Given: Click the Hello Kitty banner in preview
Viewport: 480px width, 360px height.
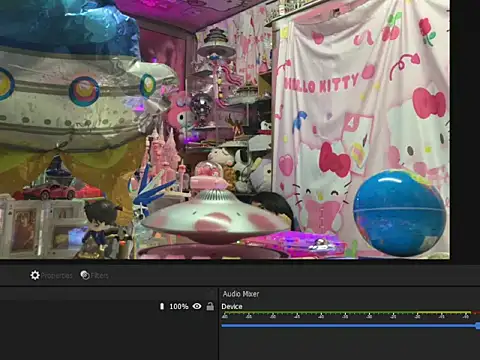Looking at the screenshot, I should [x=361, y=127].
